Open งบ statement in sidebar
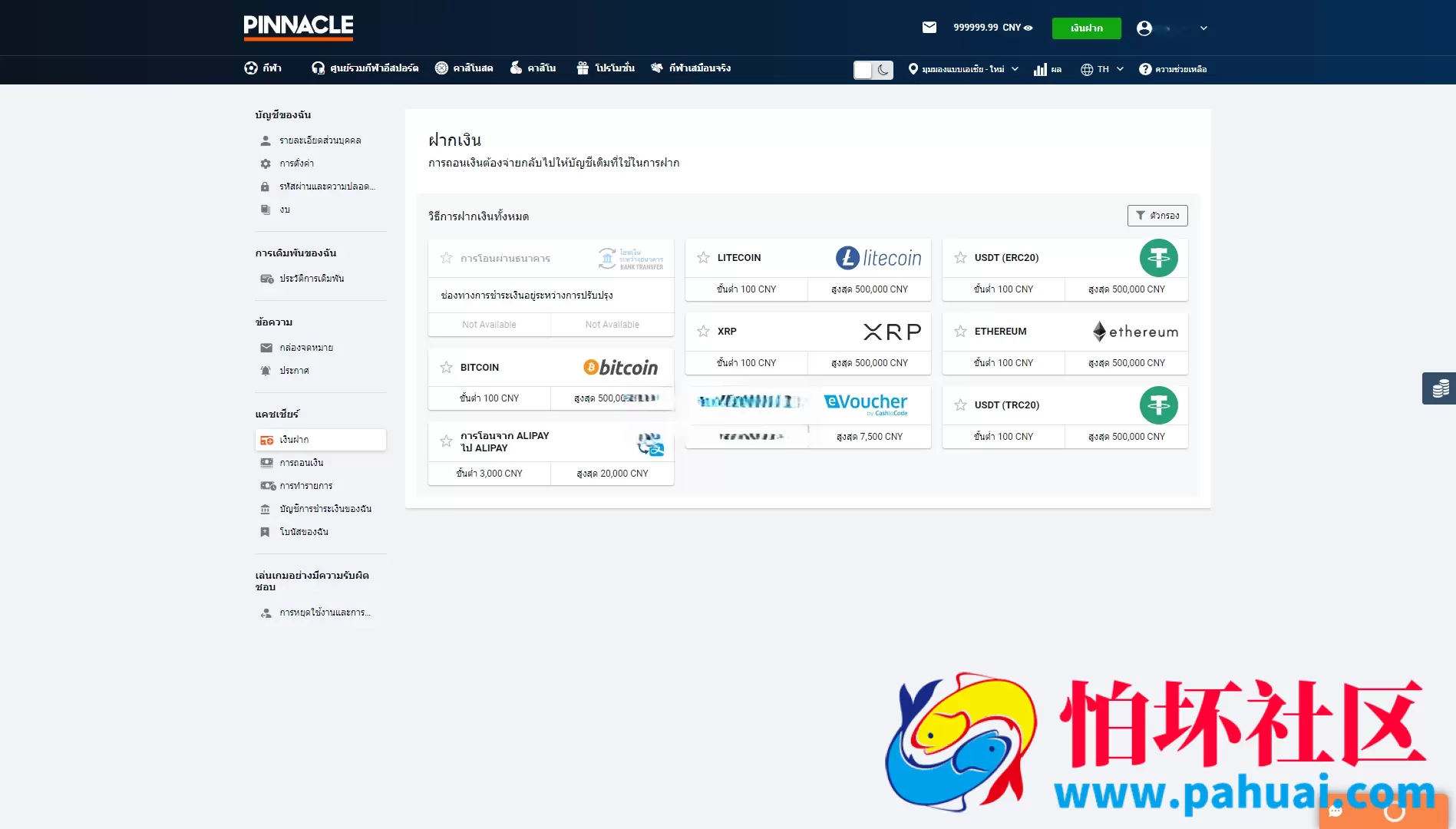The height and width of the screenshot is (829, 1456). [275, 210]
